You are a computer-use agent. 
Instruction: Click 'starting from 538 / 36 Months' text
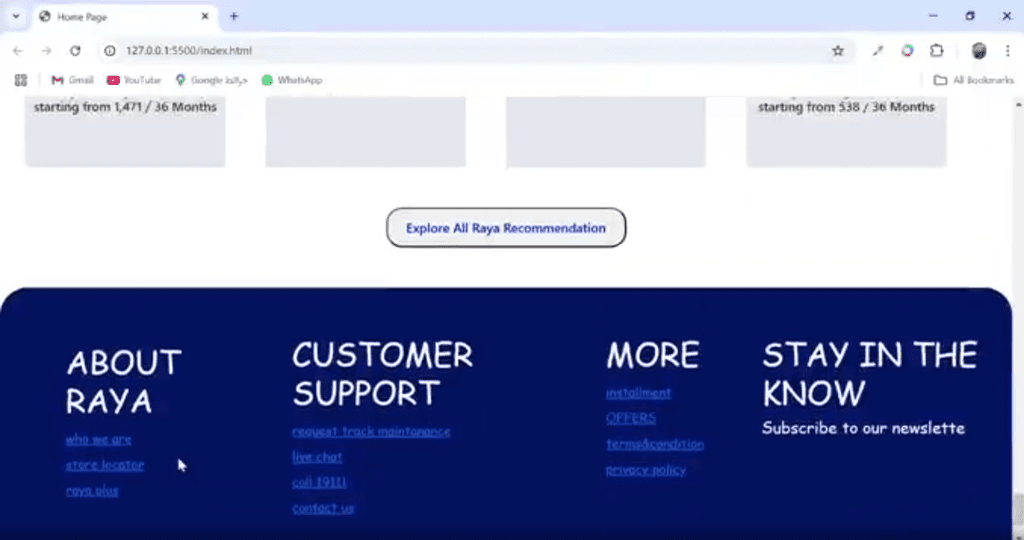click(x=846, y=107)
